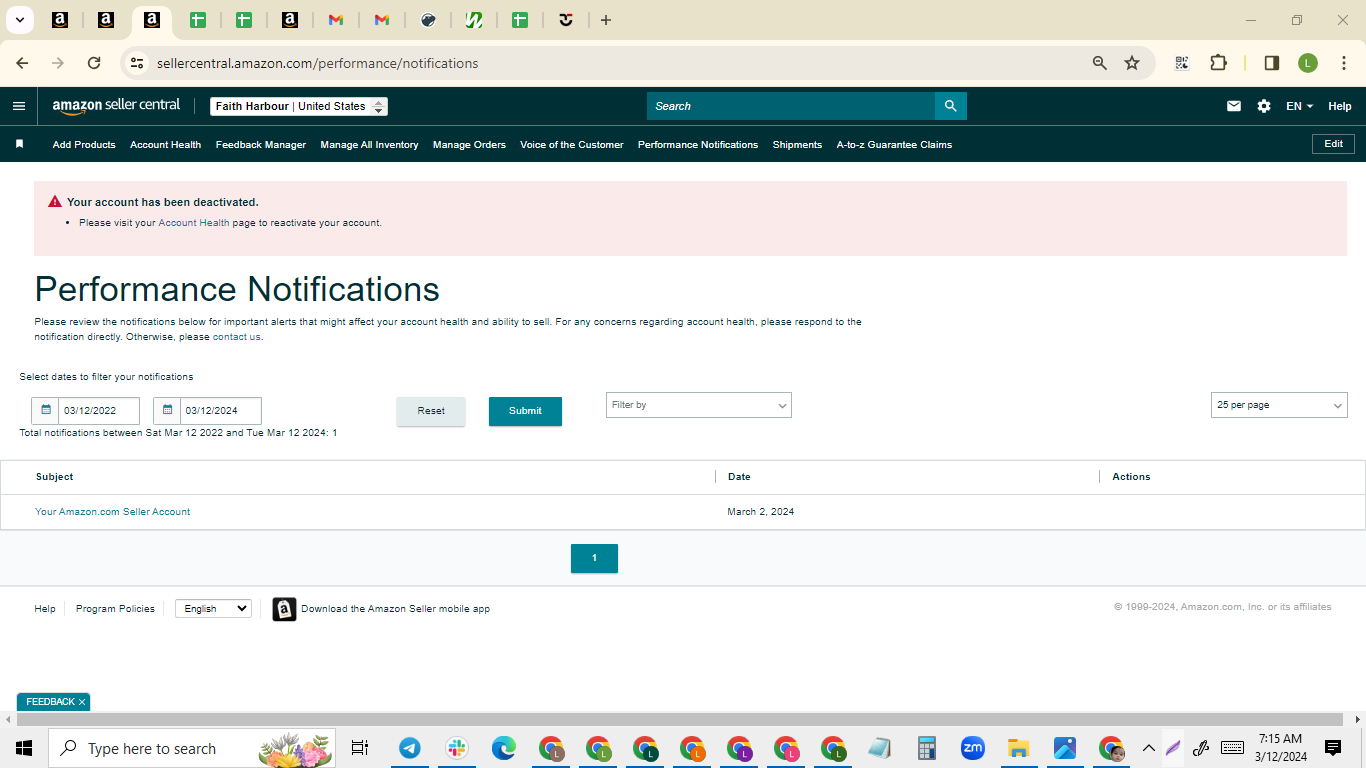The height and width of the screenshot is (768, 1366).
Task: Click the horizontal scrollbar at page bottom
Action: [680, 720]
